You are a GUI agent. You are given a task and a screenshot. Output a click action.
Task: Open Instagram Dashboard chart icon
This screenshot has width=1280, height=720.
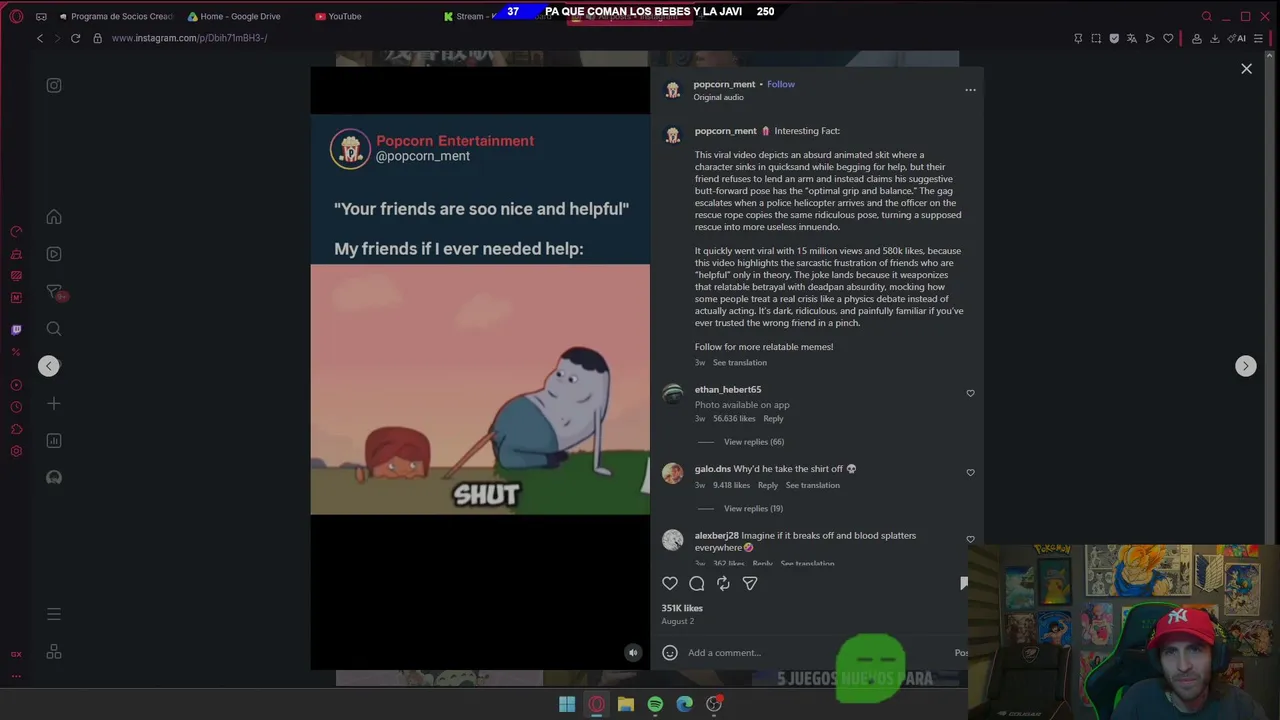(x=54, y=441)
